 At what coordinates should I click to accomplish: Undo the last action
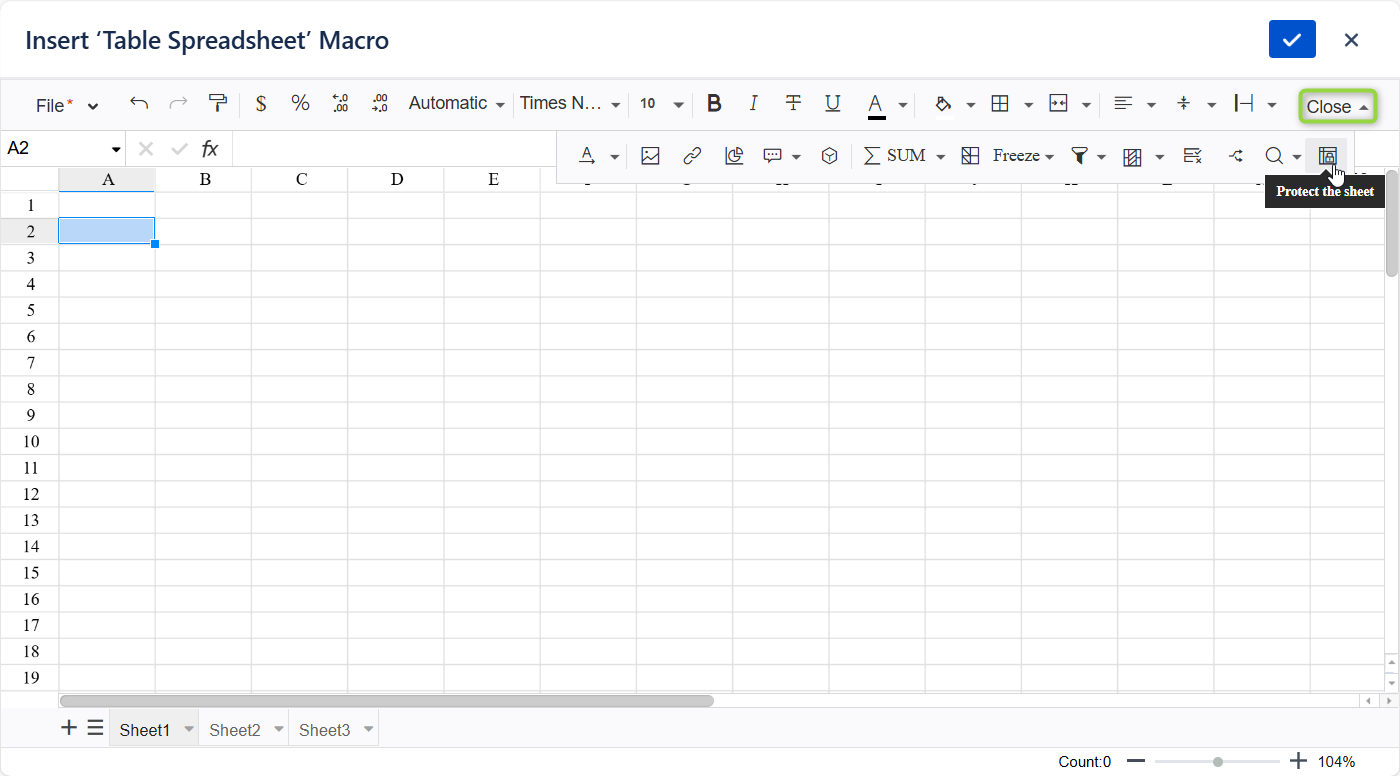click(139, 104)
